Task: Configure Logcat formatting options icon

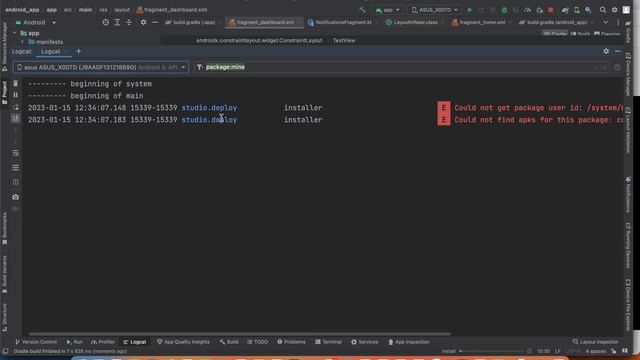Action: click(x=16, y=167)
